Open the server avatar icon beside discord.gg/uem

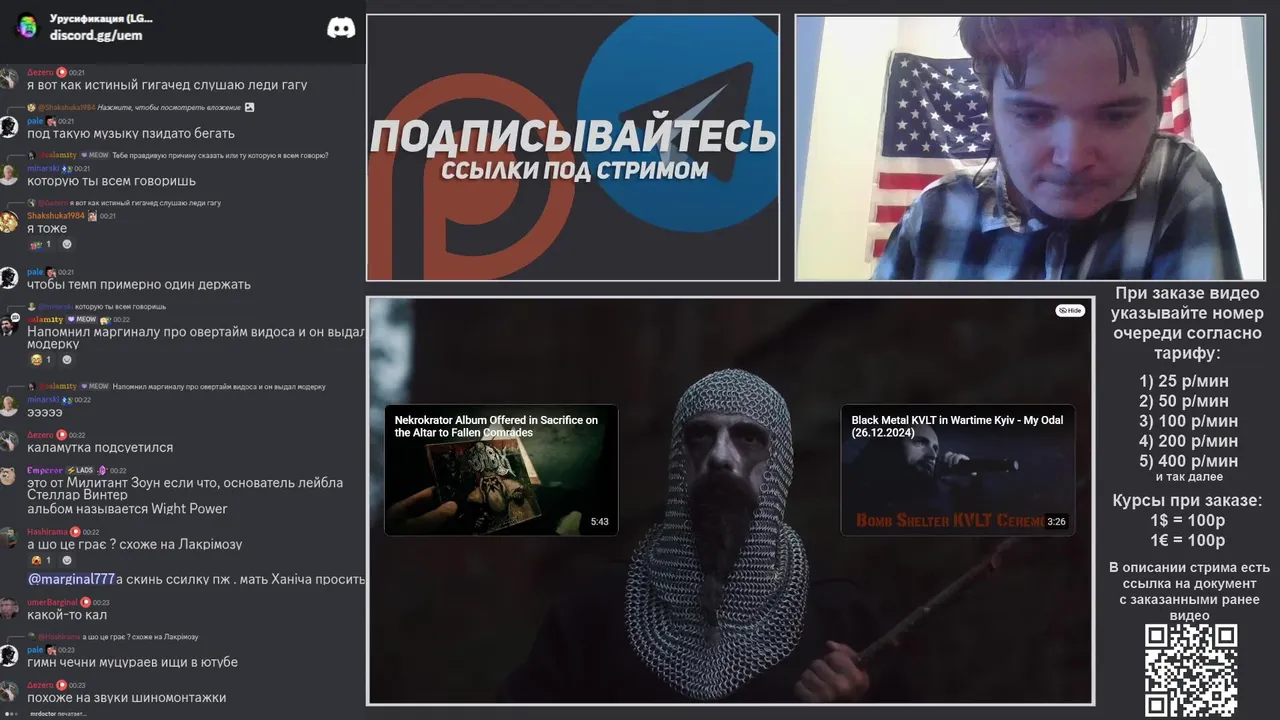(26, 27)
